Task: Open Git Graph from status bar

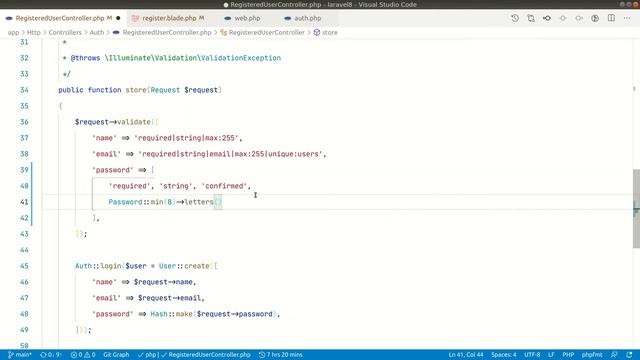Action: [x=116, y=355]
